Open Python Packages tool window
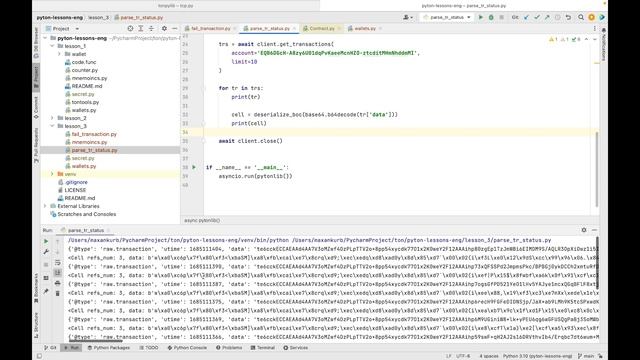640x360 pixels. click(109, 348)
